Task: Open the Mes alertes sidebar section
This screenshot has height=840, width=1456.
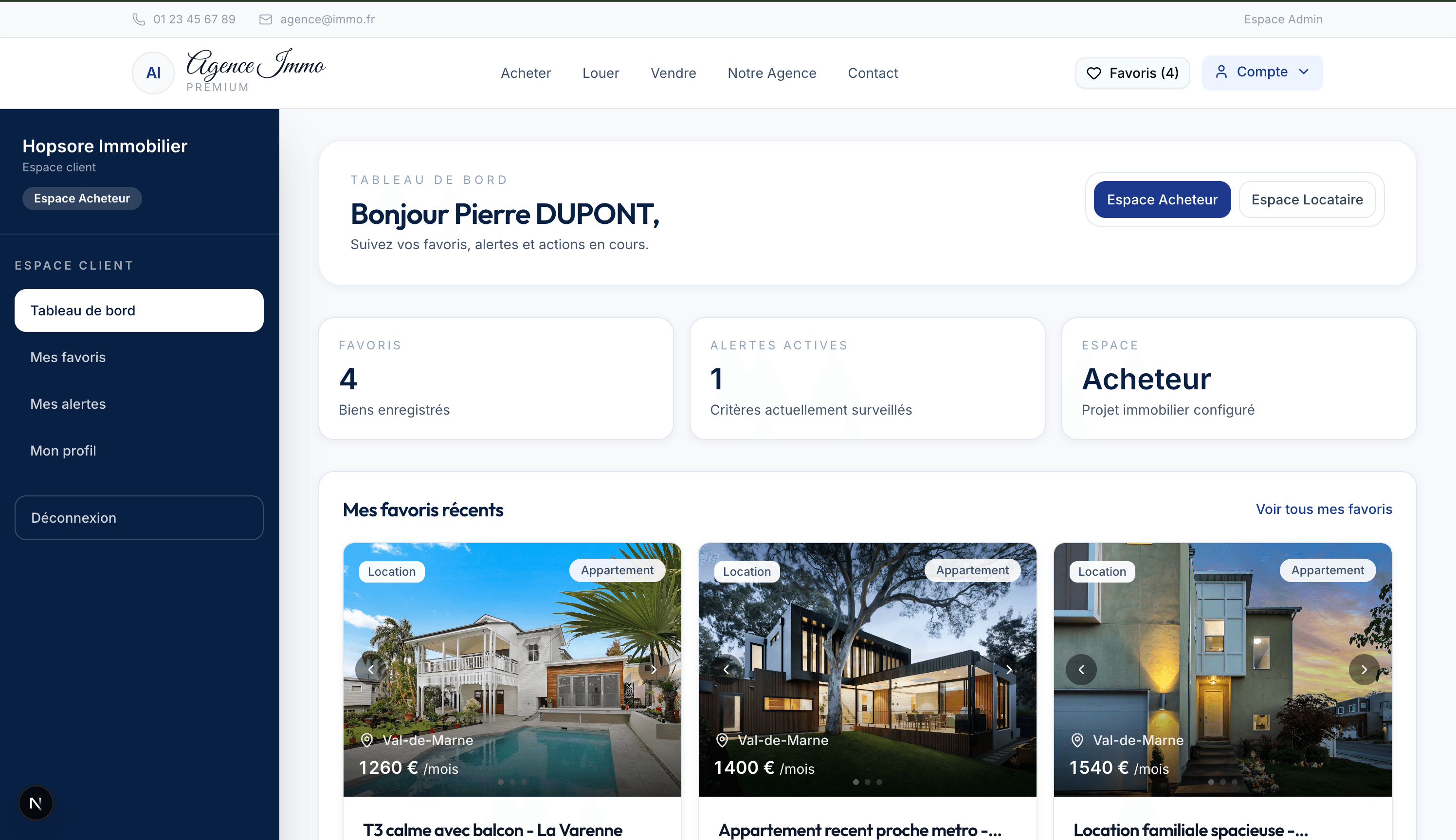Action: pyautogui.click(x=68, y=404)
